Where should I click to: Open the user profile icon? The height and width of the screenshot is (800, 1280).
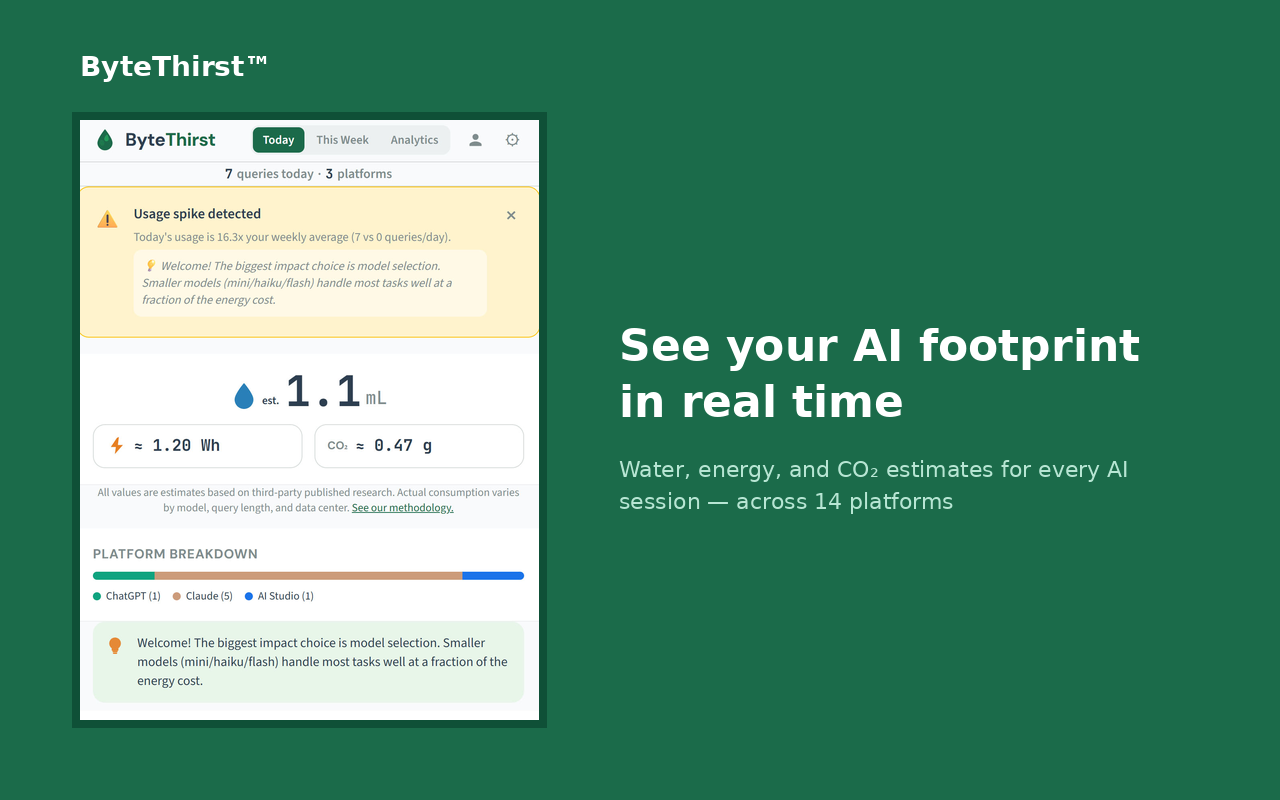tap(476, 140)
